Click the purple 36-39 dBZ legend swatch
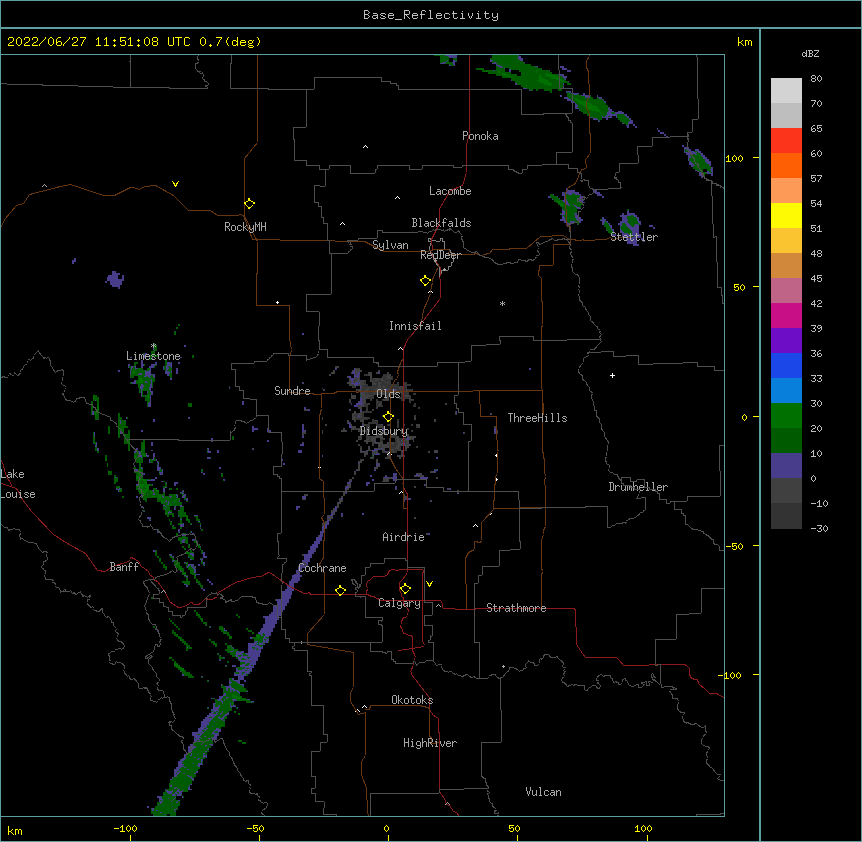 click(x=786, y=340)
